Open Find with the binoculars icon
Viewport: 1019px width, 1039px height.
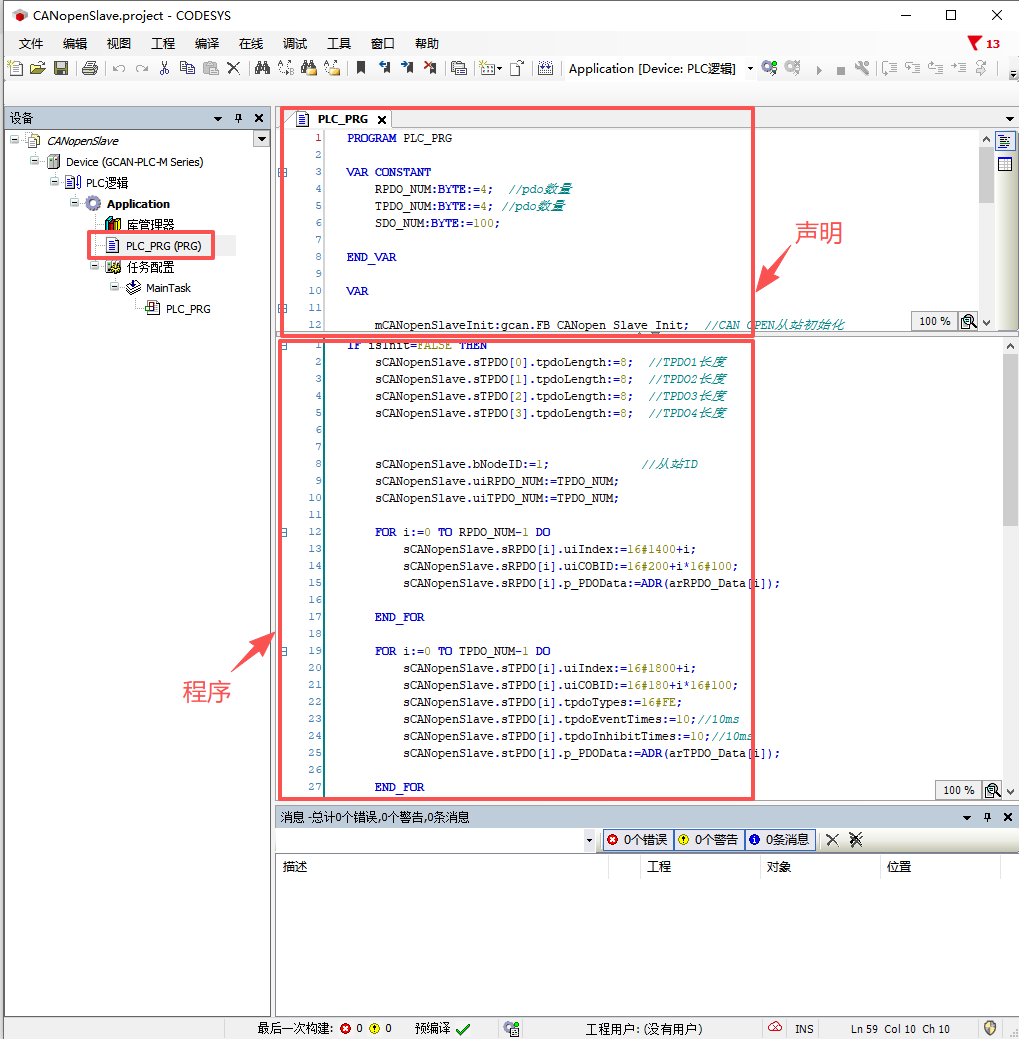tap(262, 68)
